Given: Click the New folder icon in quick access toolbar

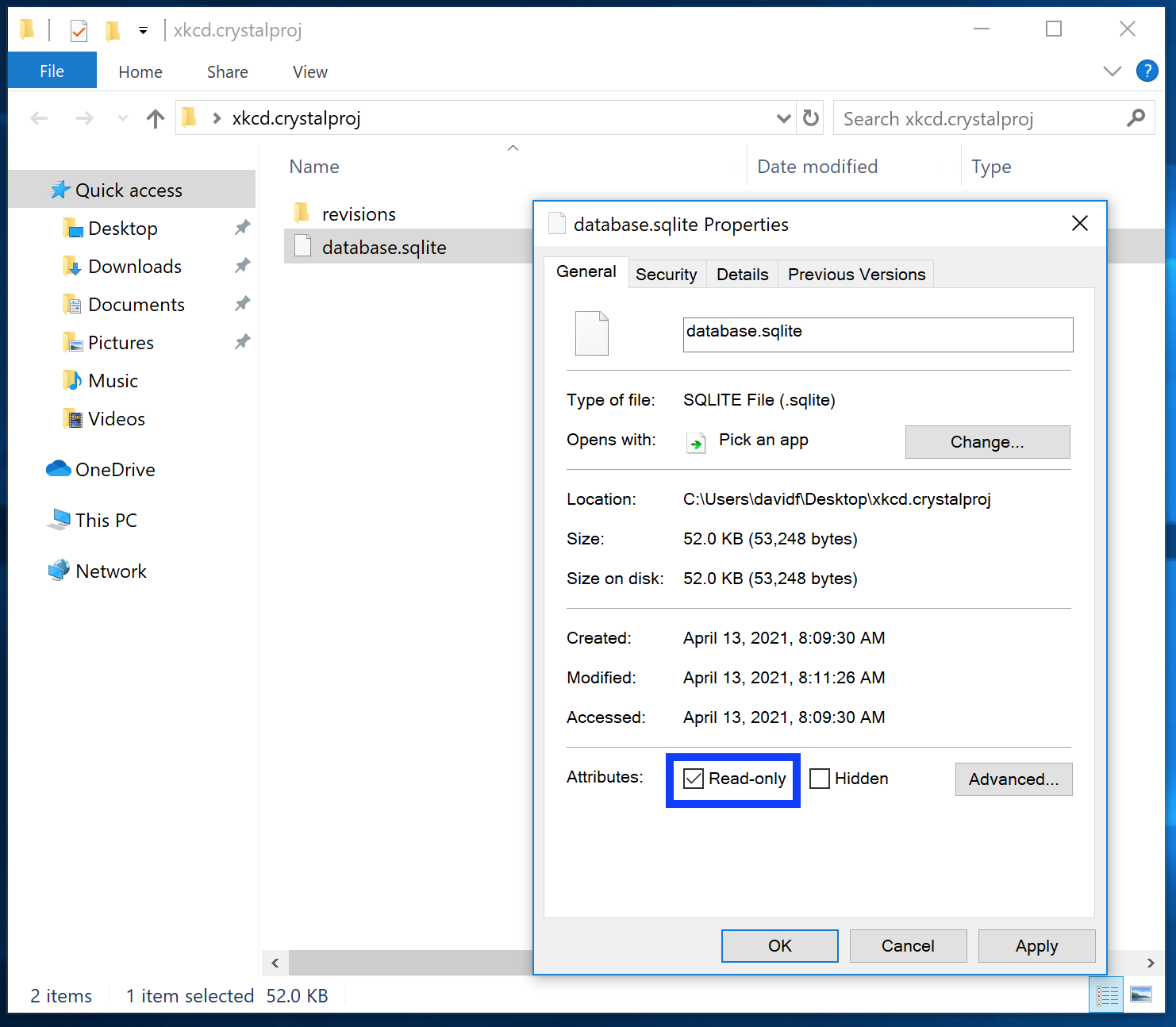Looking at the screenshot, I should (113, 31).
